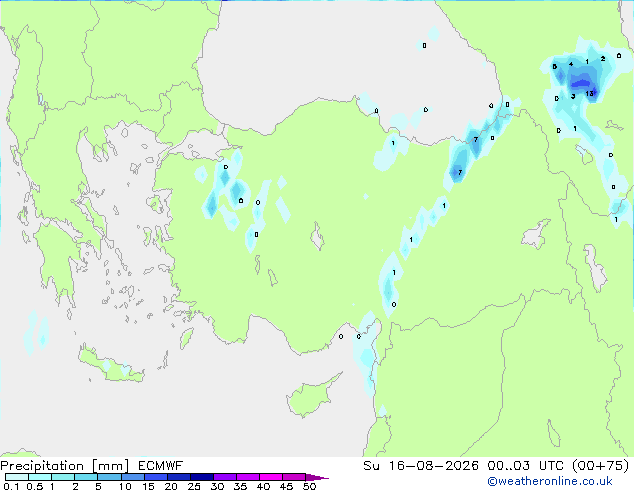Pick the 2–5 mm legend swatch
634x490 pixels.
click(x=86, y=477)
